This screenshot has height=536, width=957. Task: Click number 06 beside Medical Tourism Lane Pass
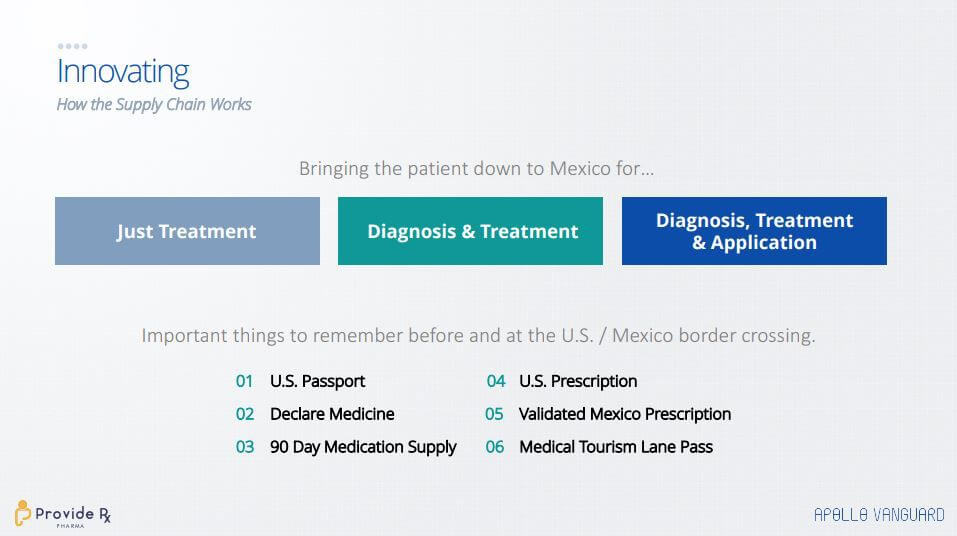click(x=495, y=447)
